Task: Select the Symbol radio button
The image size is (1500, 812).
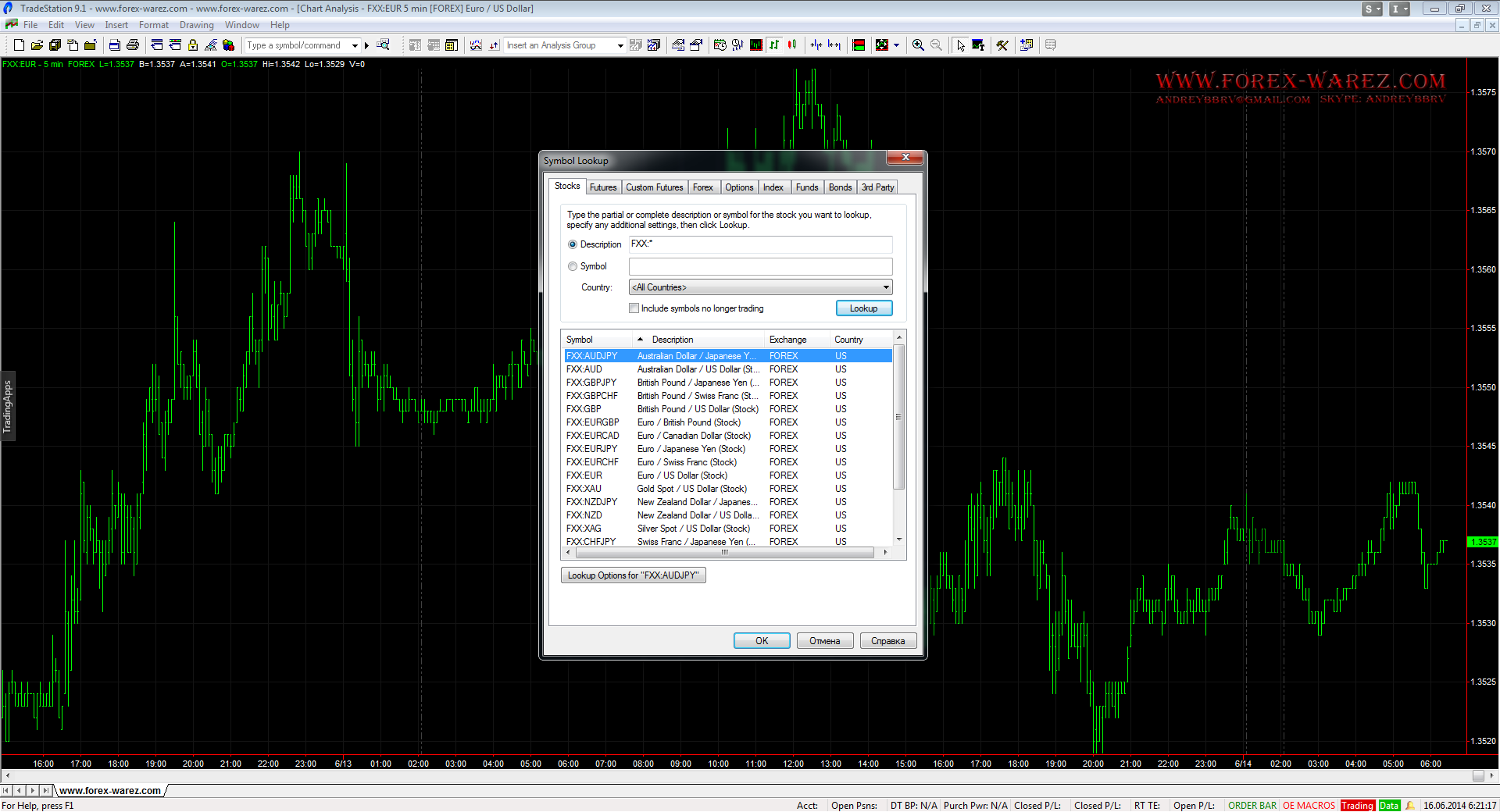Action: coord(573,266)
